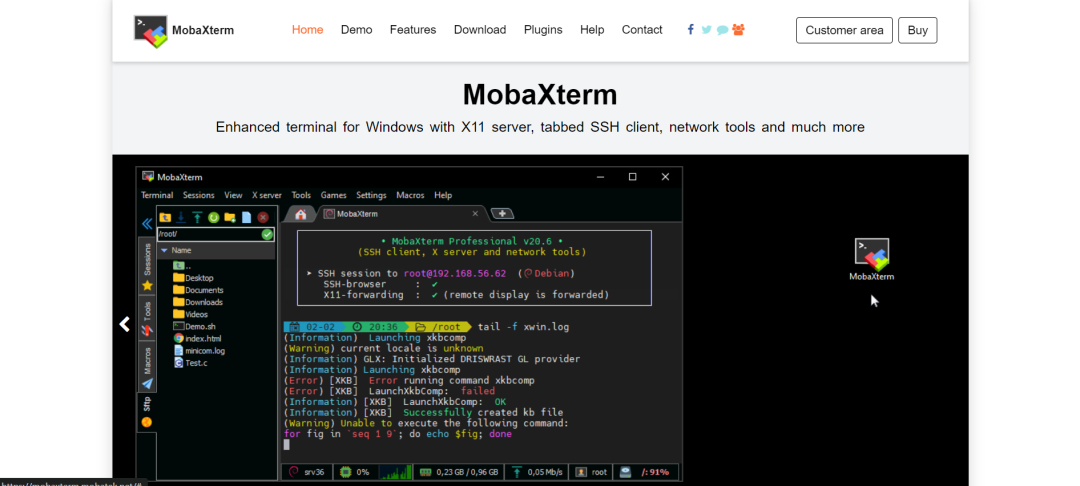Click the orange group users icon
Viewport: 1080px width, 486px height.
pos(738,30)
